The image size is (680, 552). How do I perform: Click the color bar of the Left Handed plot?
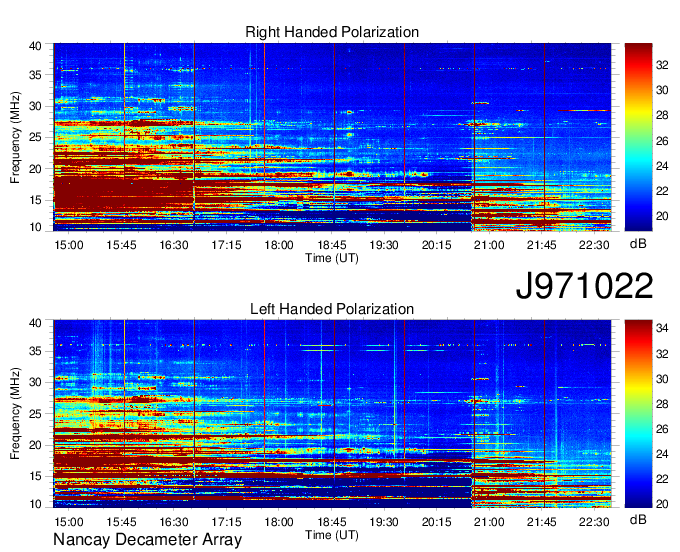tap(638, 414)
